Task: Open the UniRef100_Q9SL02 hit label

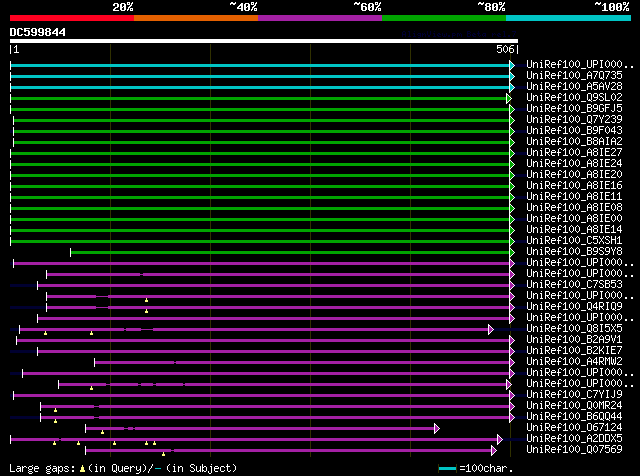Action: coord(574,98)
